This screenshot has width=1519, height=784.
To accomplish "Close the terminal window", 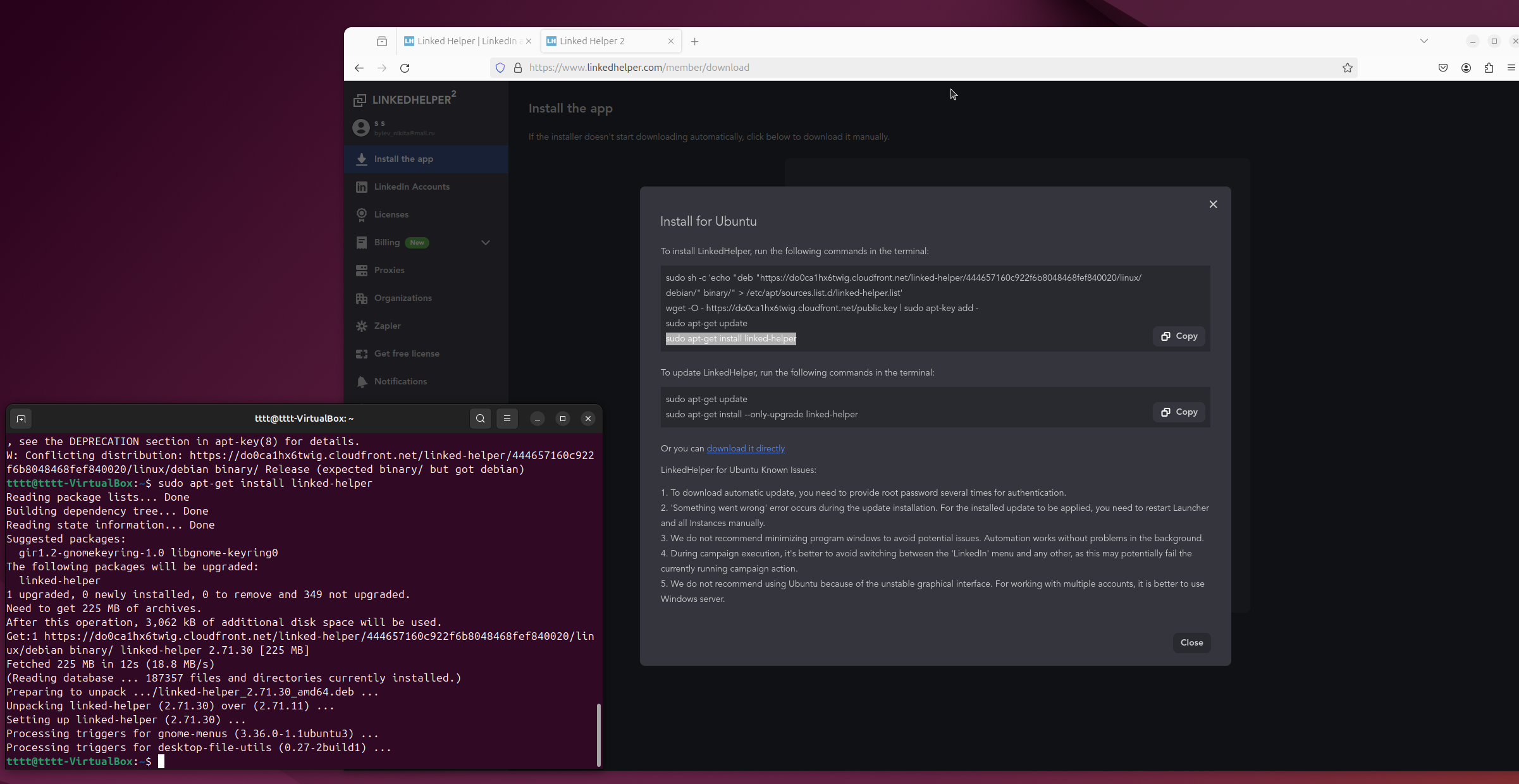I will (x=588, y=419).
